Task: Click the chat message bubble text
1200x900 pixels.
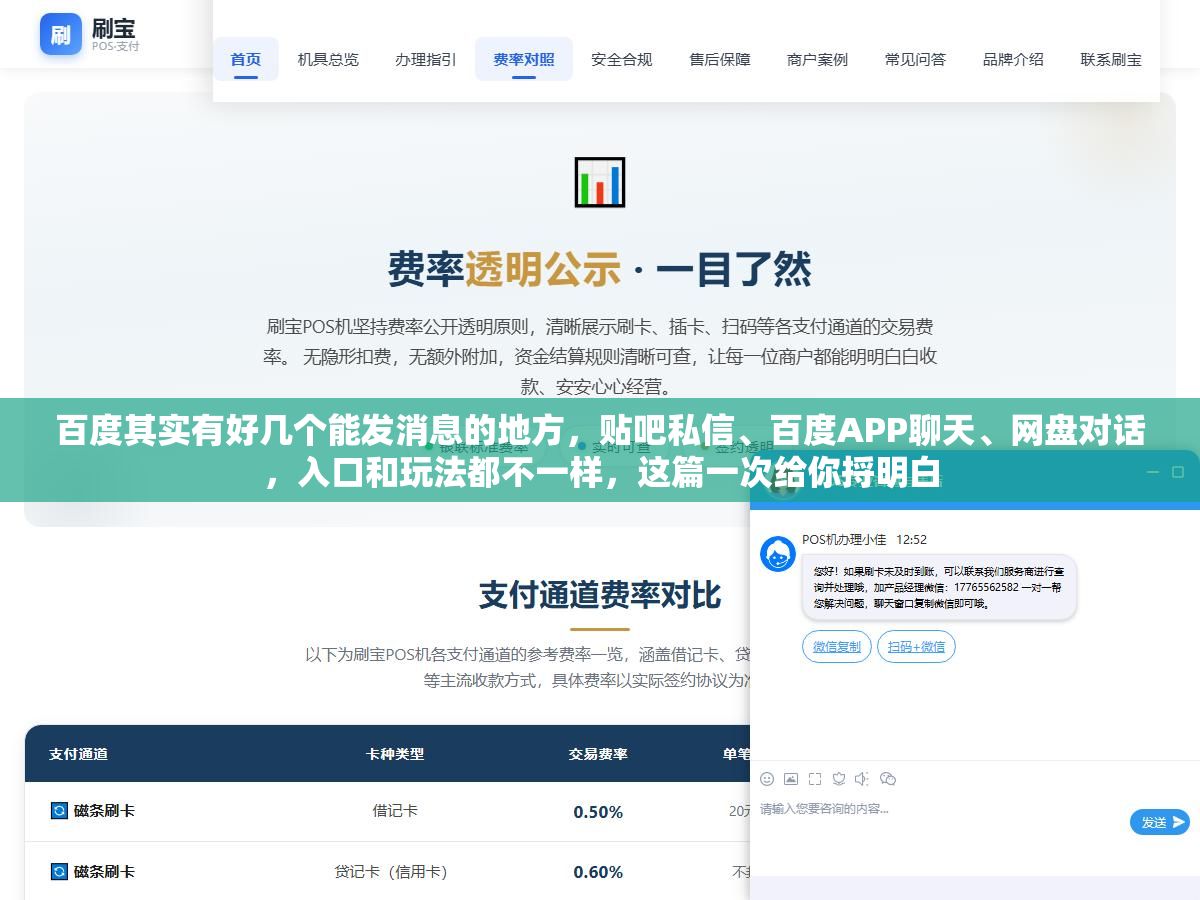Action: pos(938,587)
